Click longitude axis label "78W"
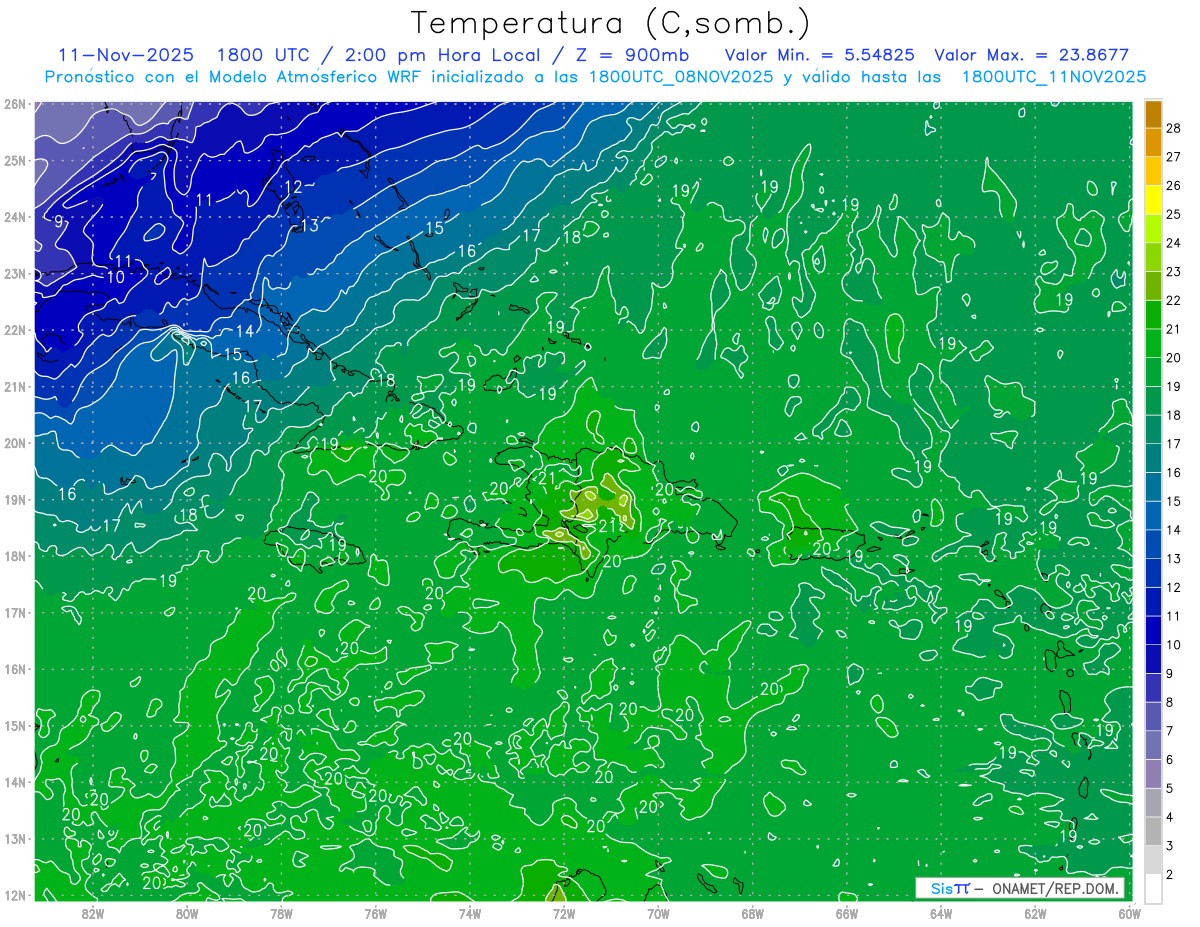This screenshot has height=927, width=1200. click(x=281, y=913)
